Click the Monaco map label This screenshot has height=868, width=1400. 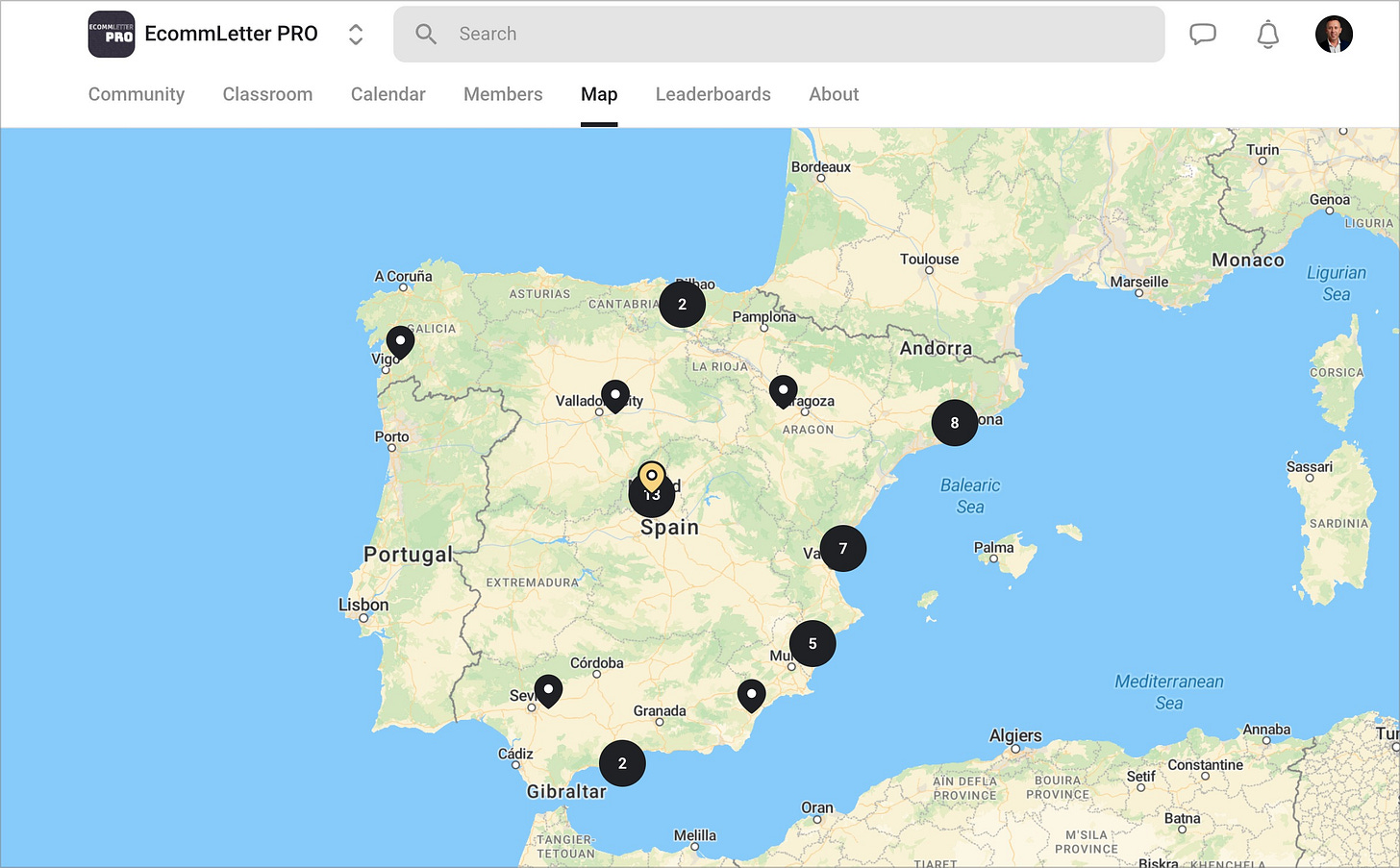tap(1248, 260)
